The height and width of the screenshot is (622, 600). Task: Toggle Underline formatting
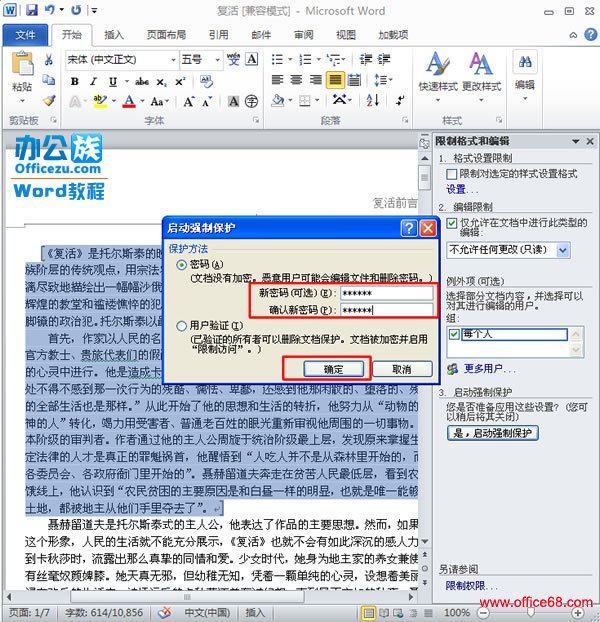point(113,81)
